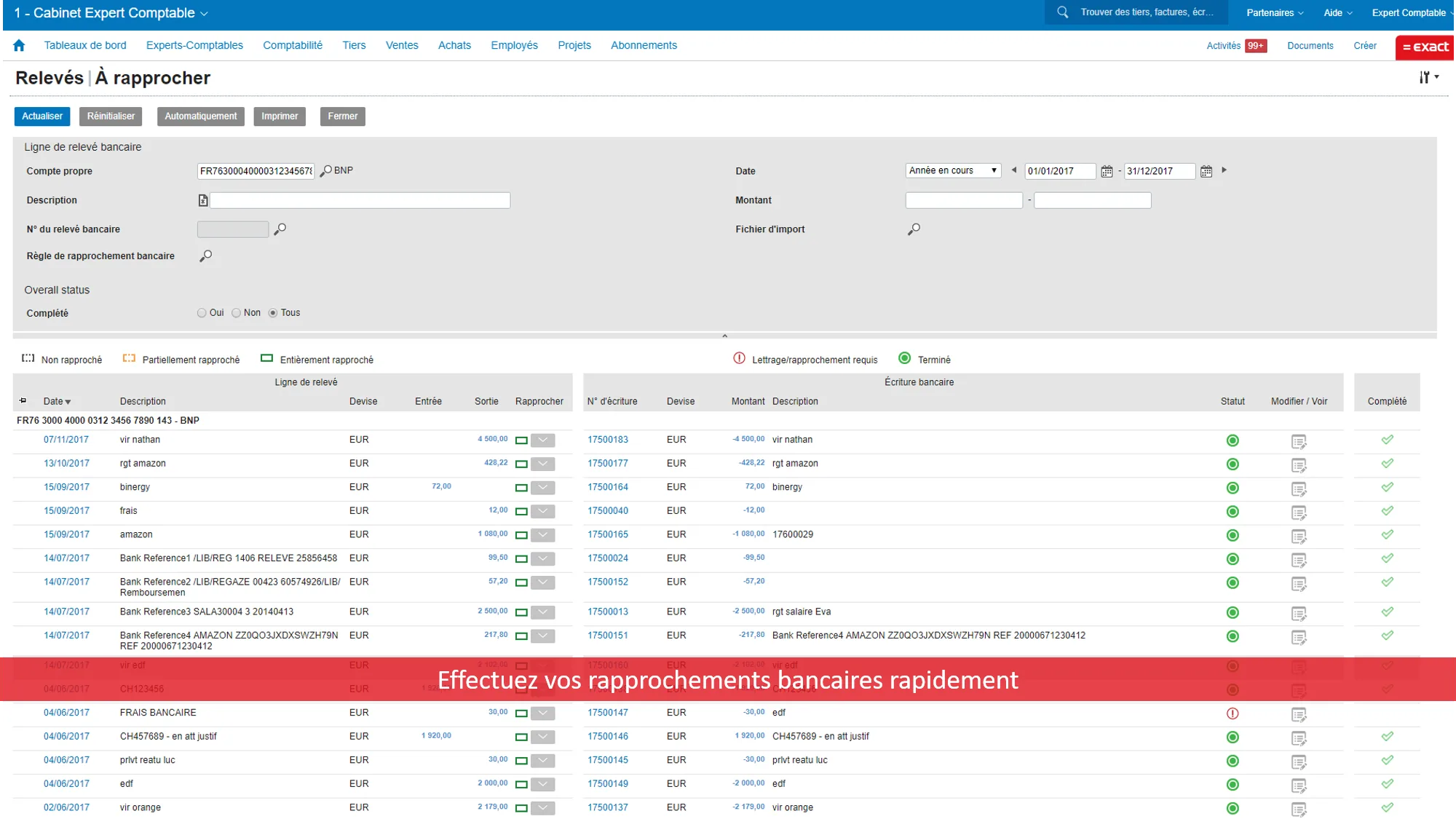Click the Description input field
The image size is (1456, 819).
[x=360, y=200]
